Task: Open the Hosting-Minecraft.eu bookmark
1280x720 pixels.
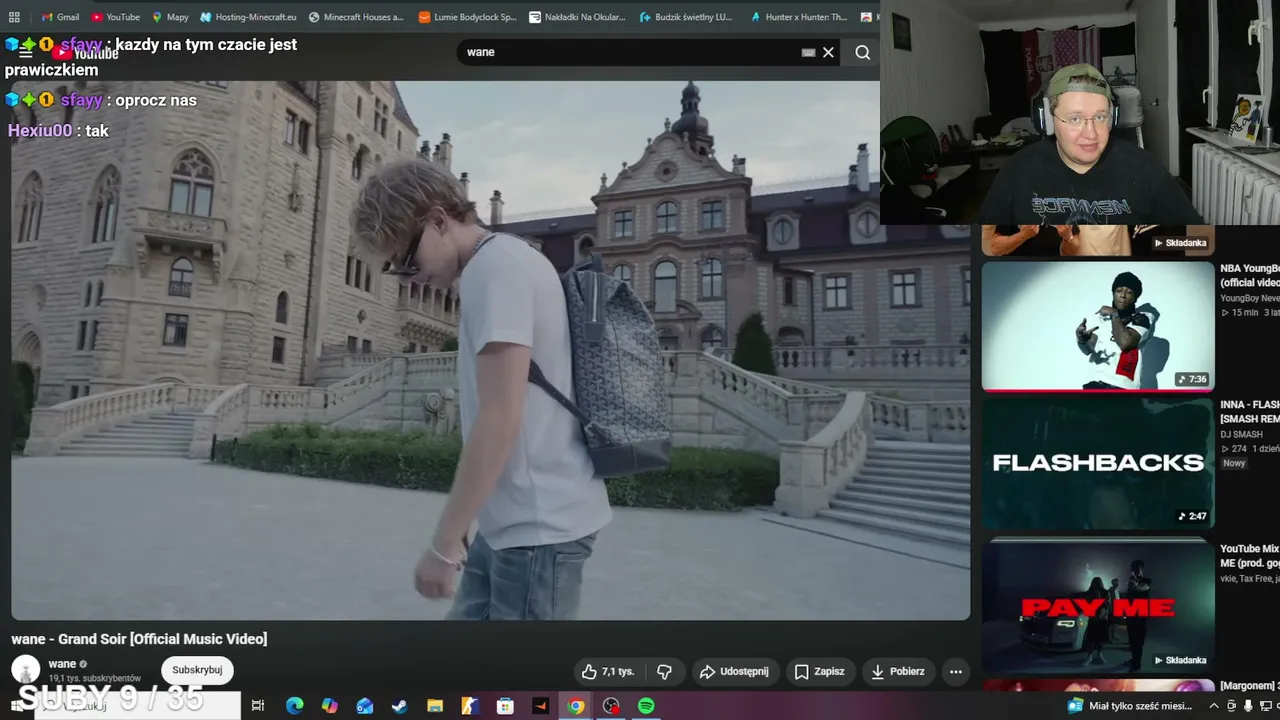Action: coord(248,17)
